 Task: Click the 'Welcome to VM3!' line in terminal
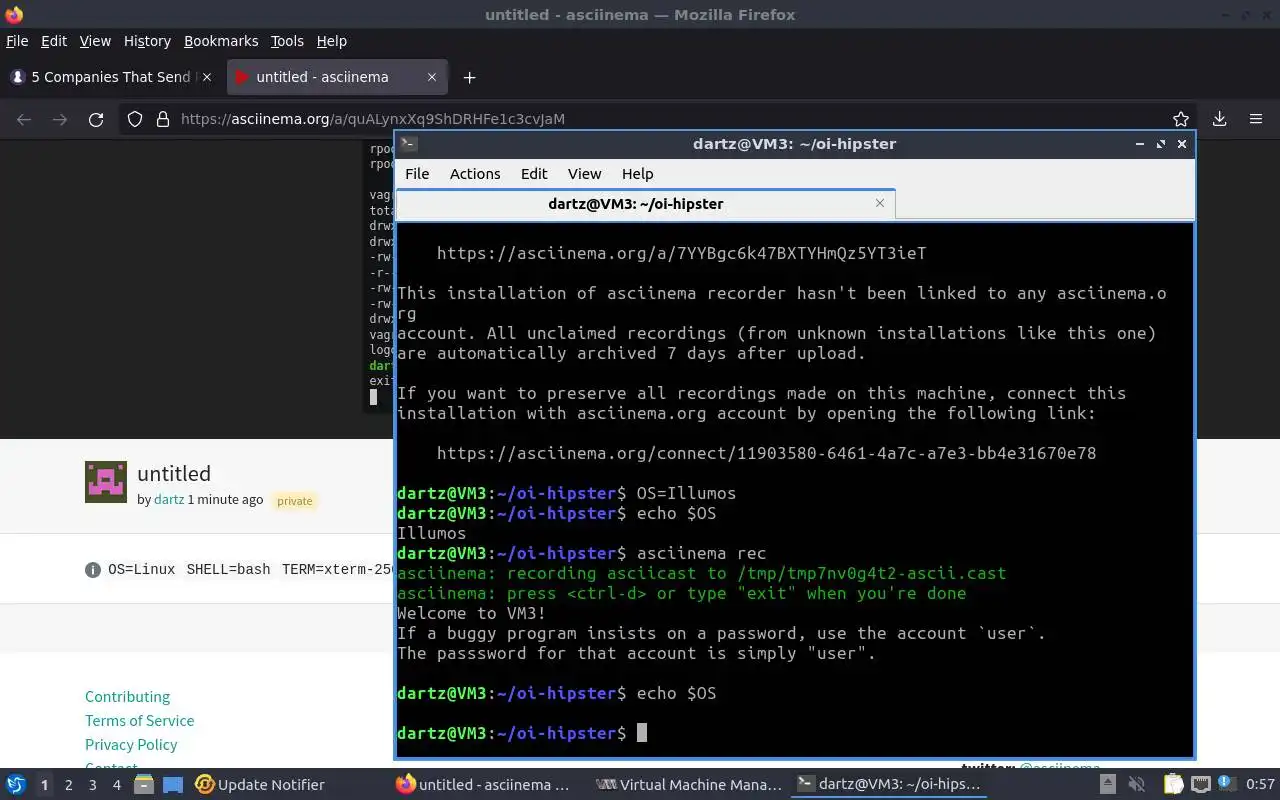click(x=471, y=613)
